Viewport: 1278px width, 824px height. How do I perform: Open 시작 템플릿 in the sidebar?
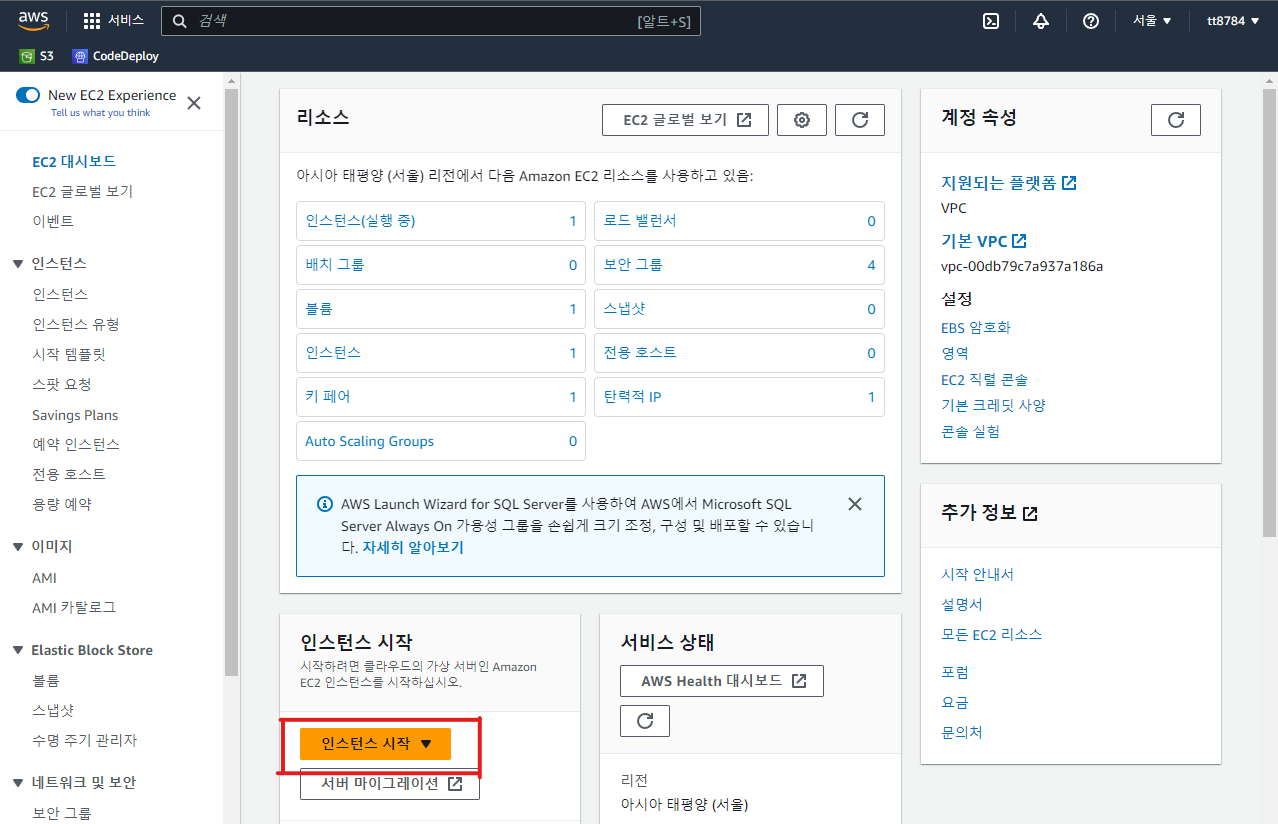(x=69, y=354)
